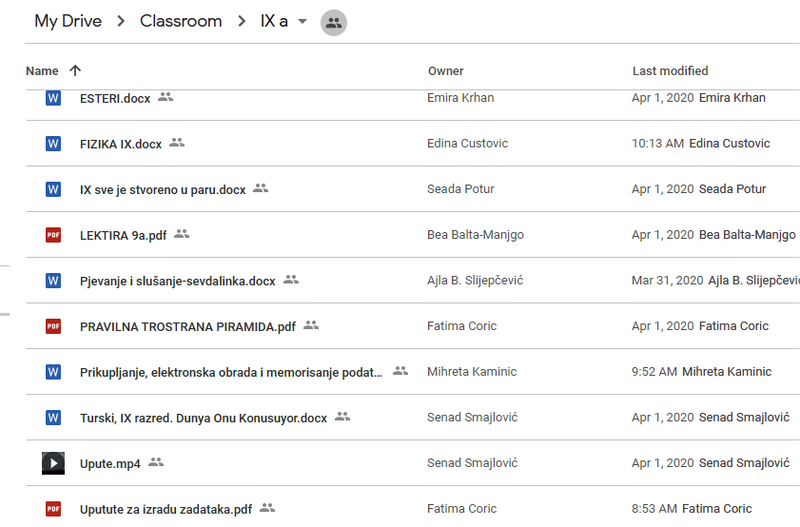This screenshot has height=527, width=800.
Task: Click the PDF icon for Uputute za izradu zadataka.pdf
Action: pos(53,509)
